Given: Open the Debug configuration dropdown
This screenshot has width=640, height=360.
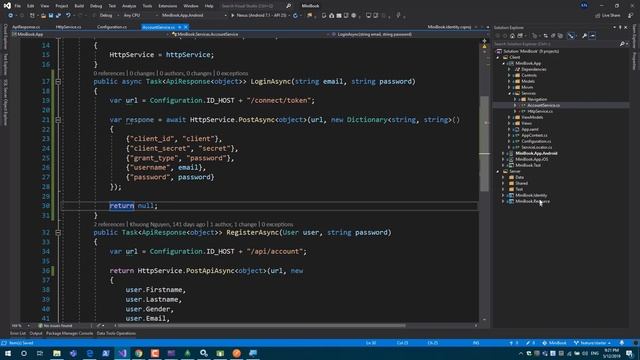Looking at the screenshot, I should tap(108, 16).
